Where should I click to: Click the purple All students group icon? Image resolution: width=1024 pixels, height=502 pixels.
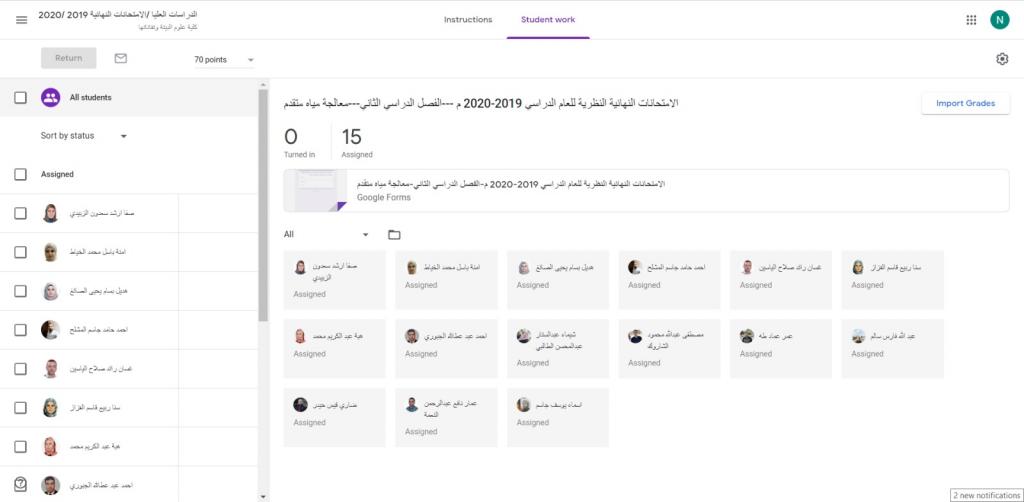[x=51, y=98]
